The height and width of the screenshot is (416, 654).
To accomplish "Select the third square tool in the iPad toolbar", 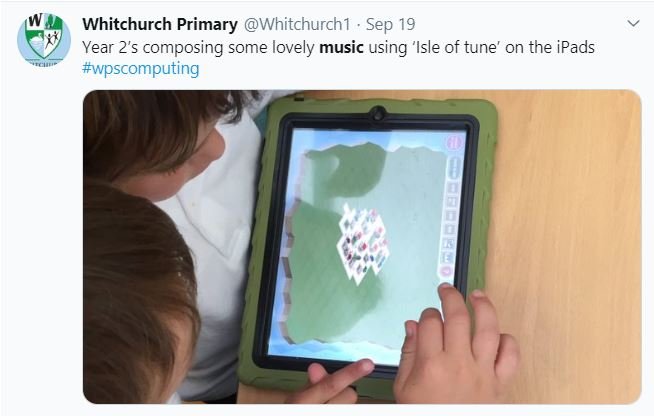I will pos(450,216).
